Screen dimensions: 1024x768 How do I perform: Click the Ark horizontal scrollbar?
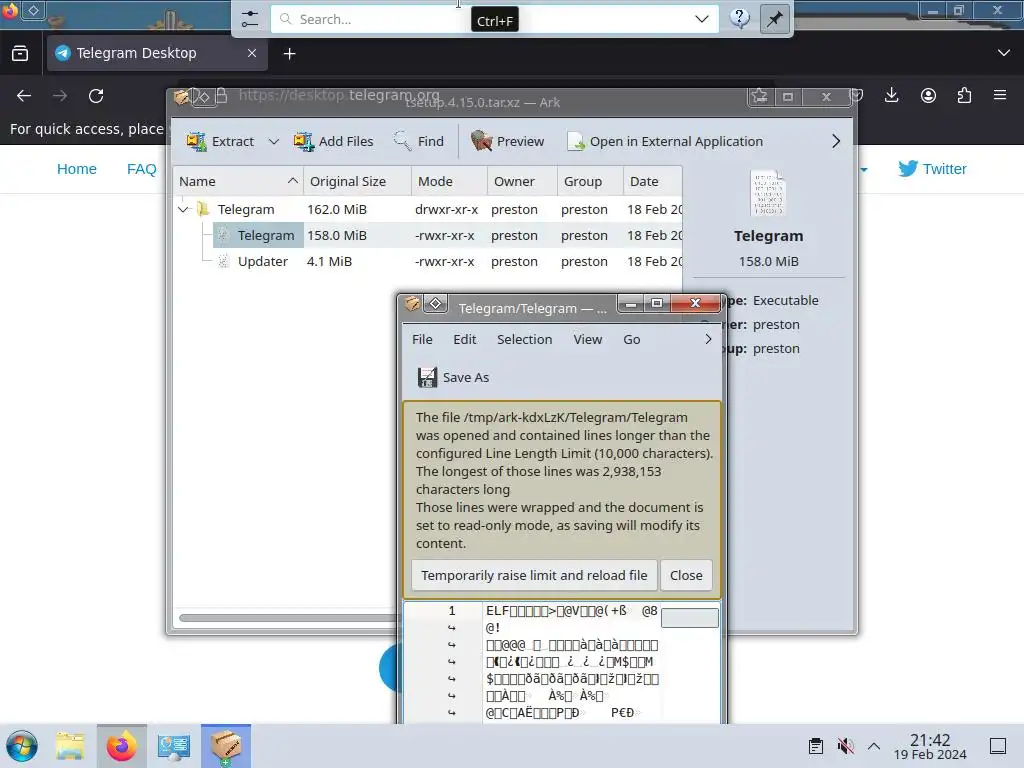[287, 618]
